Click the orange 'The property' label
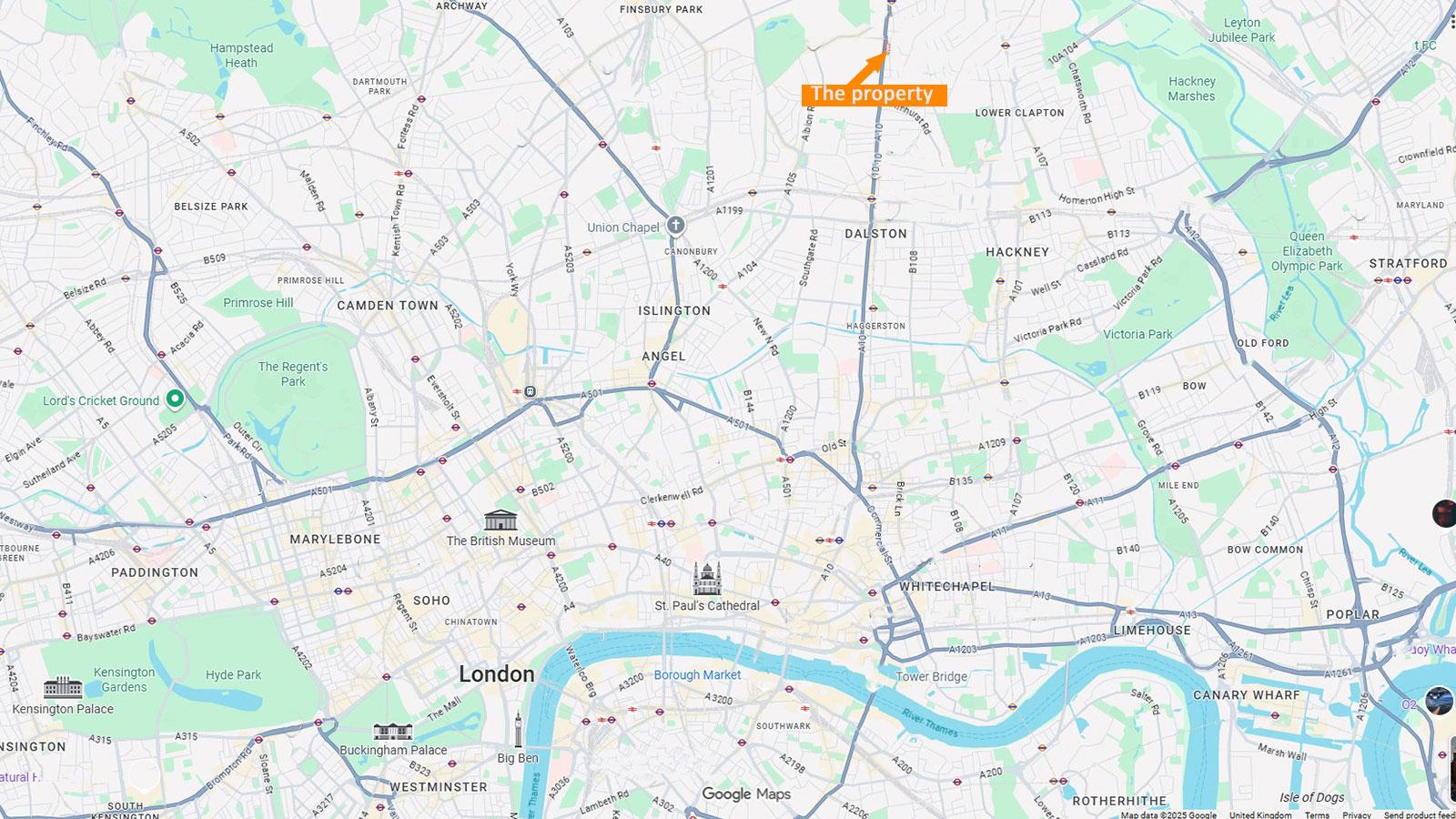 (874, 94)
